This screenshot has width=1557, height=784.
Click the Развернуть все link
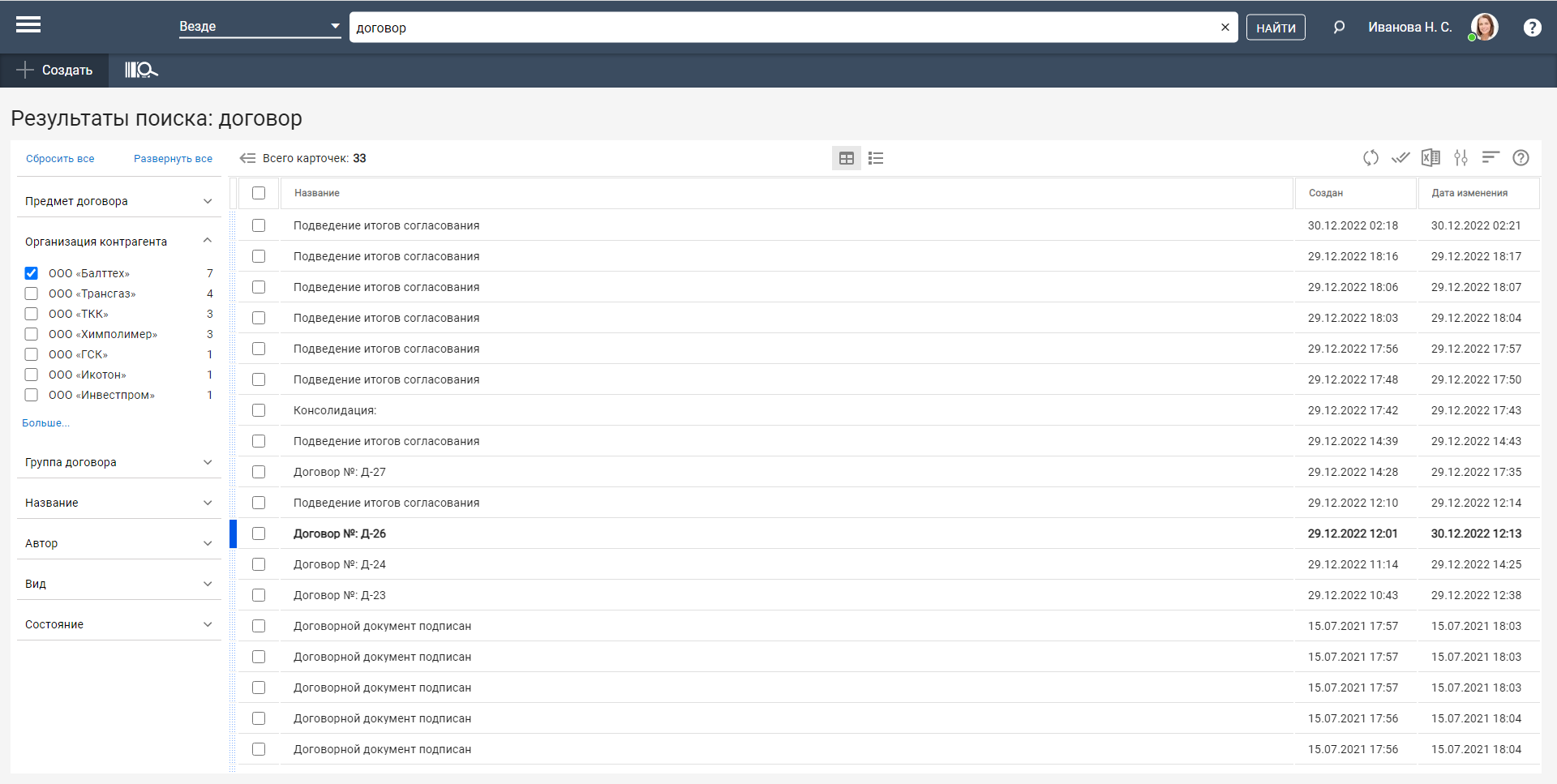click(x=173, y=159)
